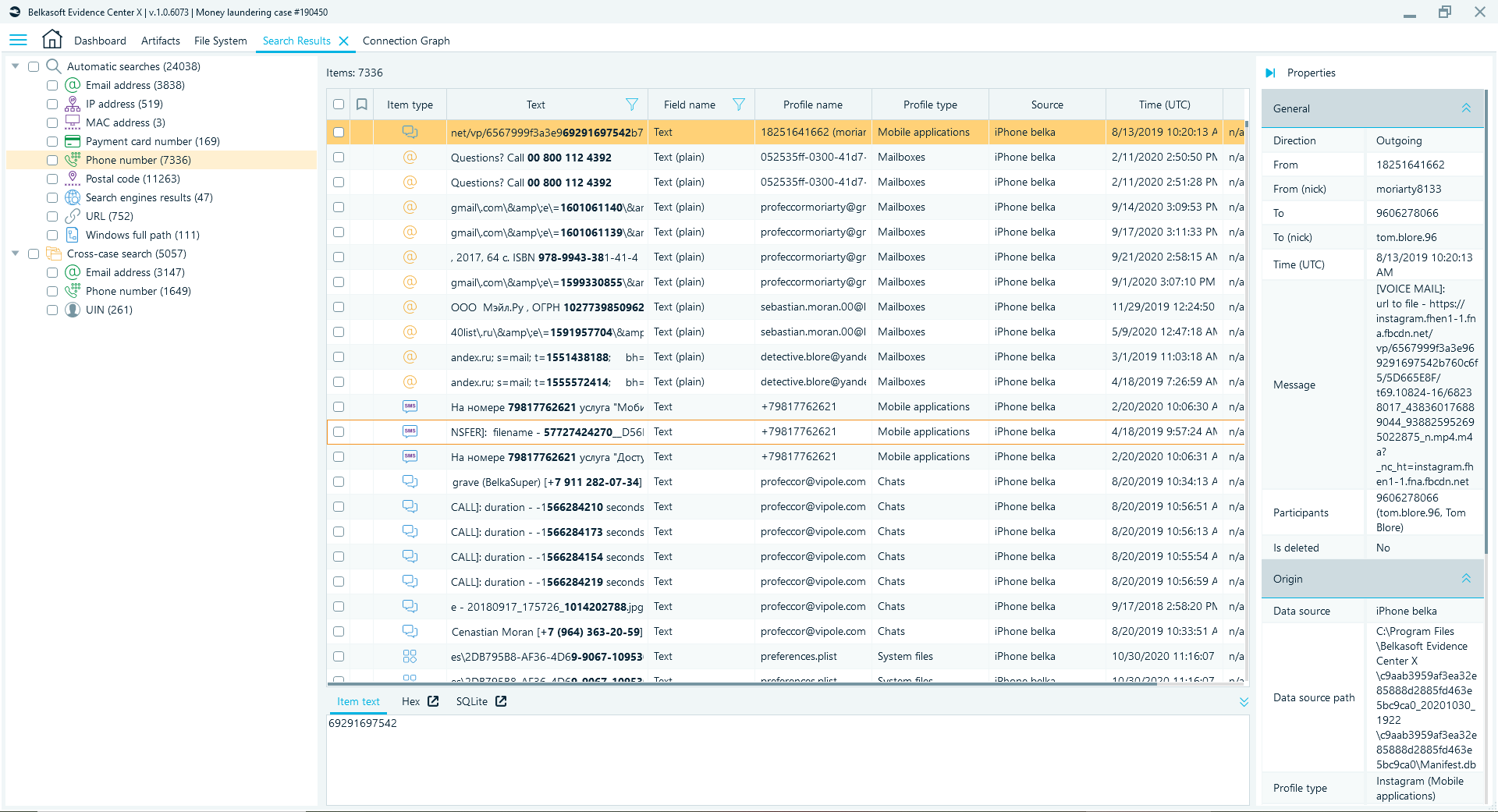Sort by the Source column header
The height and width of the screenshot is (812, 1498).
pyautogui.click(x=1047, y=105)
